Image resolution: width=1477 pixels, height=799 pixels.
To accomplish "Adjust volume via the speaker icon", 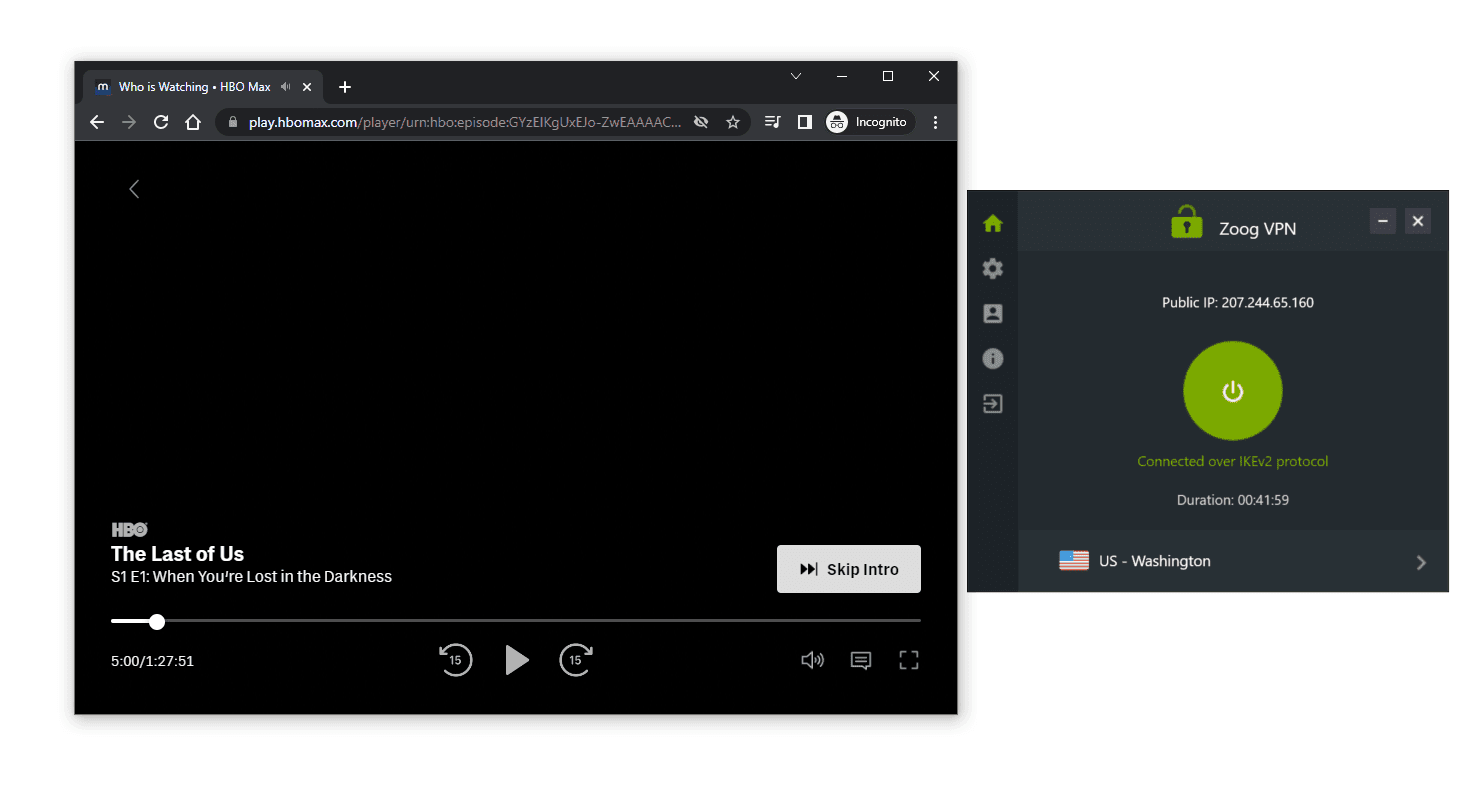I will pos(812,660).
